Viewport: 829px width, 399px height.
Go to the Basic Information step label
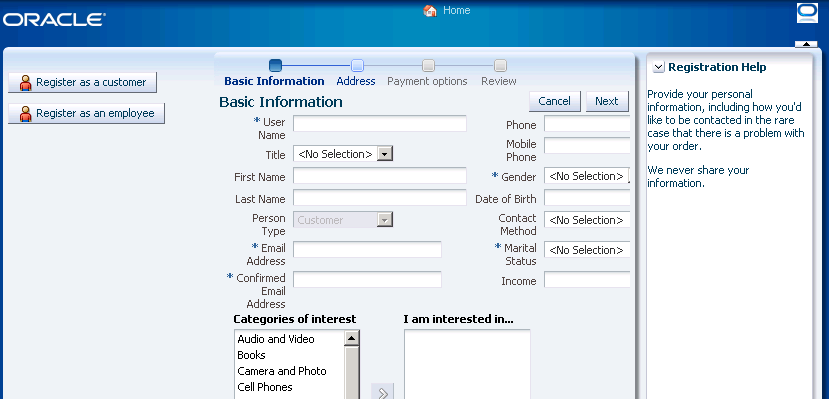click(x=274, y=81)
